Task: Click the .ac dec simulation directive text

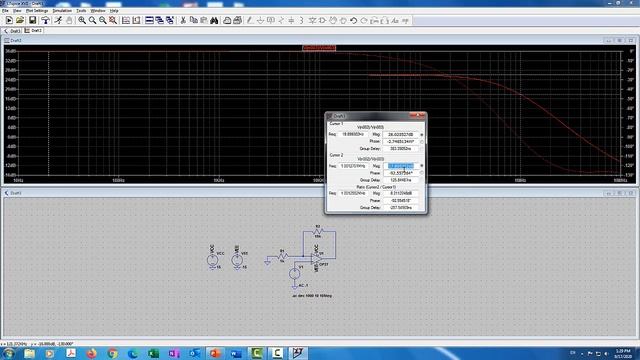Action: [x=312, y=296]
